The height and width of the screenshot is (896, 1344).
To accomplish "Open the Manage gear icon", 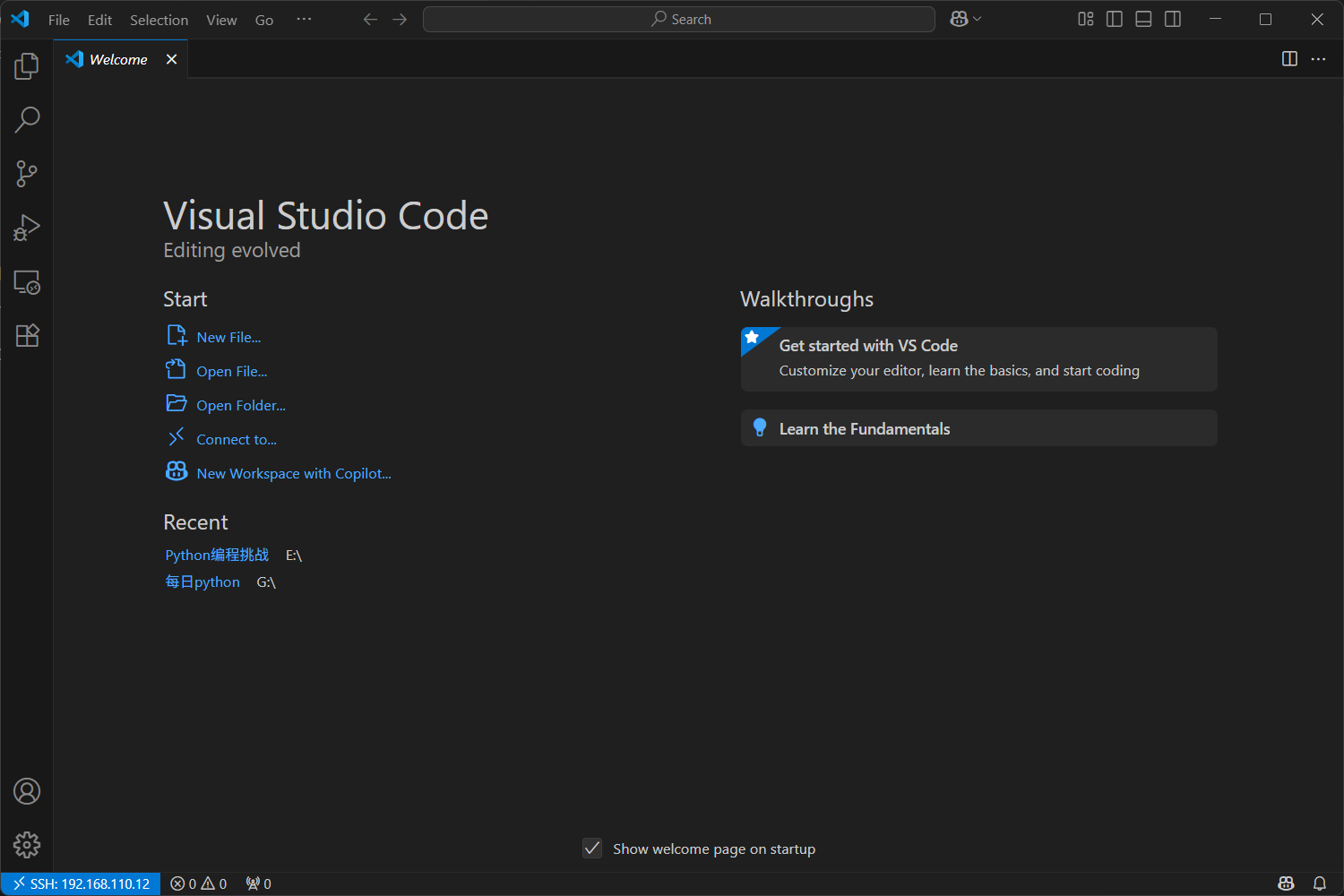I will [x=27, y=845].
